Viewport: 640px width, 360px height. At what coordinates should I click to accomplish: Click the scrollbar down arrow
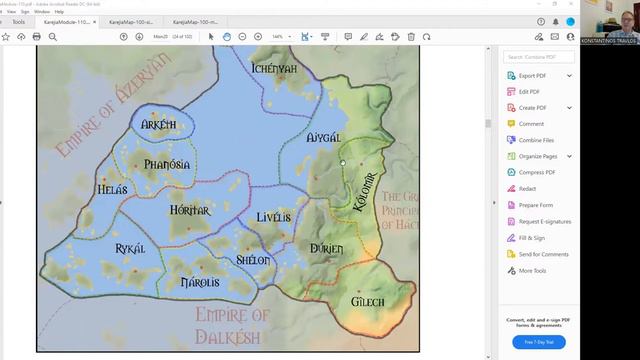(488, 357)
